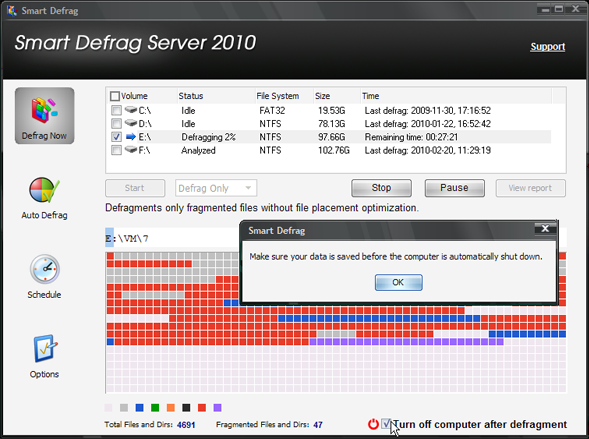Stop the running defragmentation

(381, 188)
